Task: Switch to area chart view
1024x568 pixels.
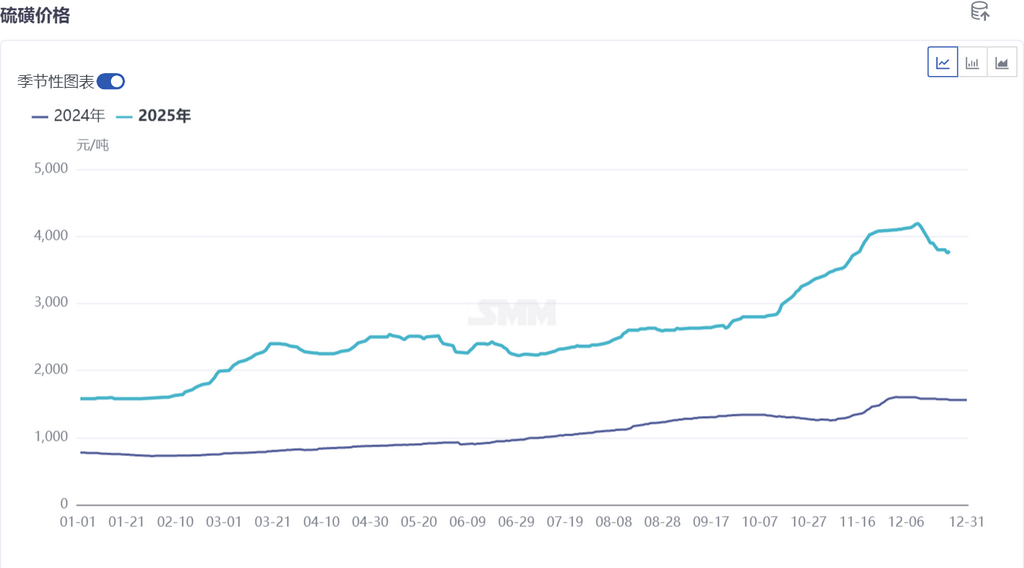Action: [x=1002, y=62]
